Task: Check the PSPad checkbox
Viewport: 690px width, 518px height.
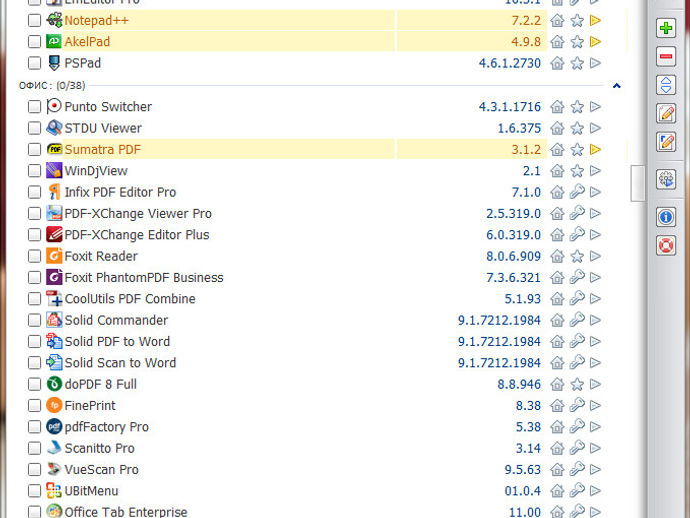Action: 34,63
